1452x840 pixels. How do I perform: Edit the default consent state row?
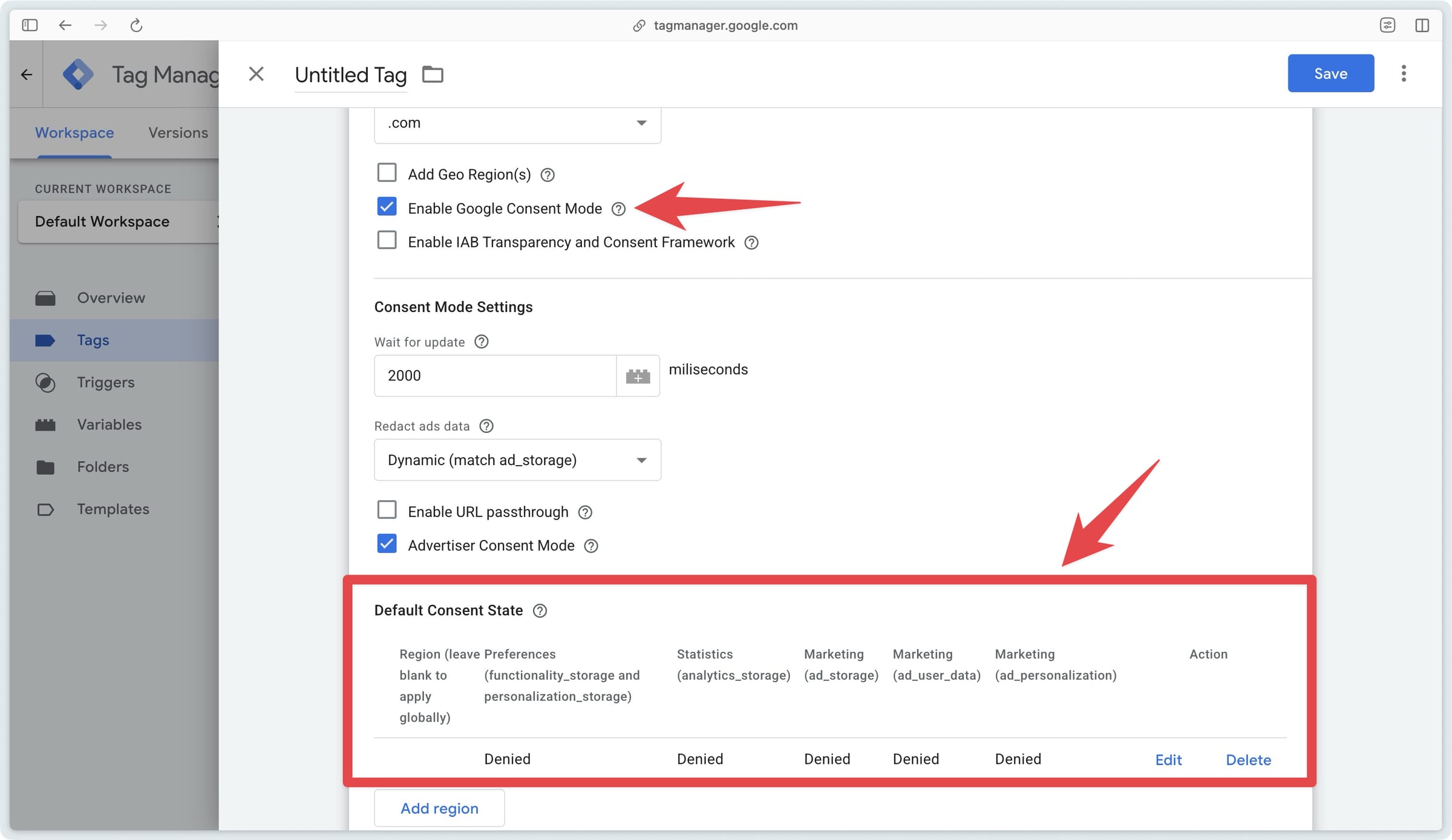[1168, 760]
